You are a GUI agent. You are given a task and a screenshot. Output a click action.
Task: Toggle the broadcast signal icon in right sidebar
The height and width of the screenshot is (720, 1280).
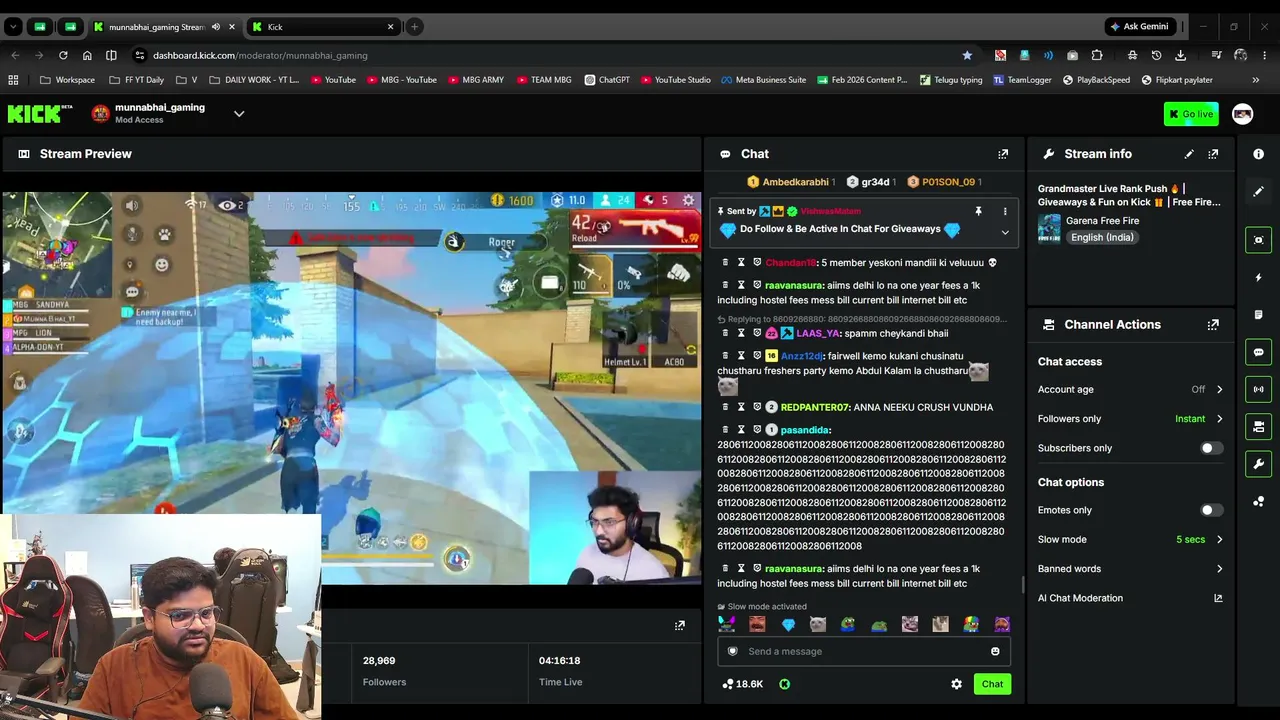click(1259, 389)
